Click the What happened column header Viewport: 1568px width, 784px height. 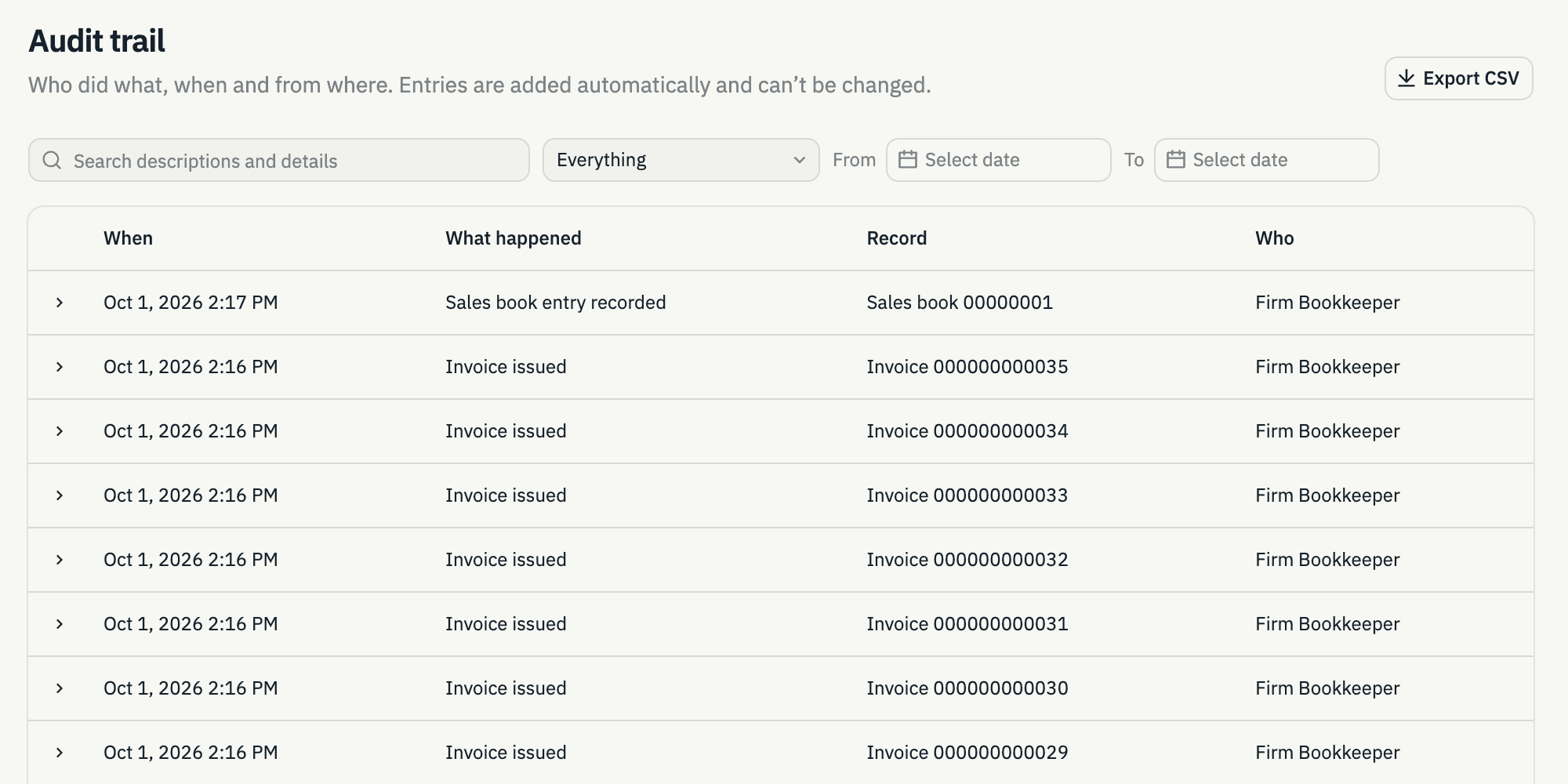(x=514, y=238)
